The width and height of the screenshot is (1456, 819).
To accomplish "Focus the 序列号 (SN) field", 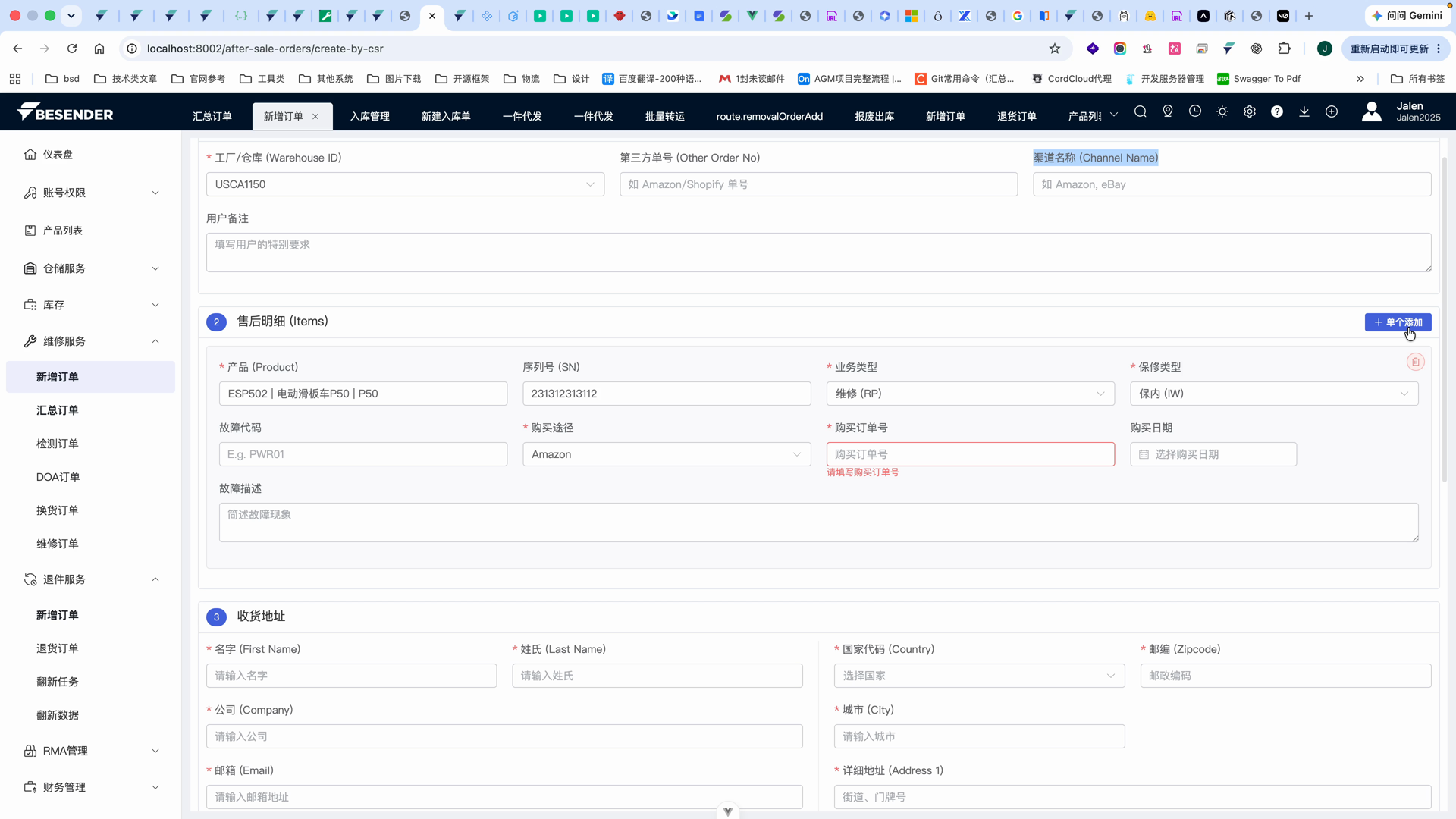I will [667, 394].
